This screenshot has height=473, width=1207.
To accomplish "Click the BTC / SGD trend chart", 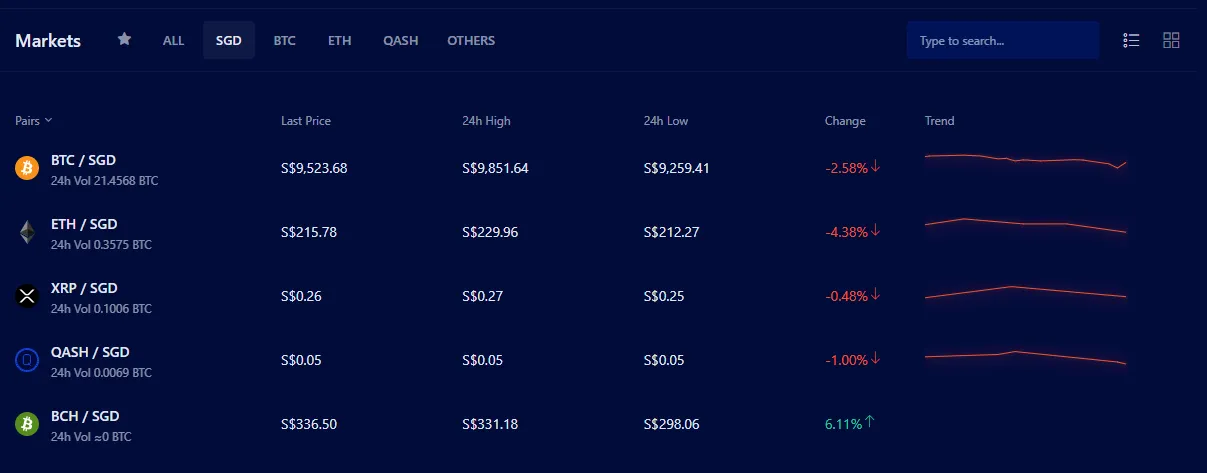I will click(1026, 162).
